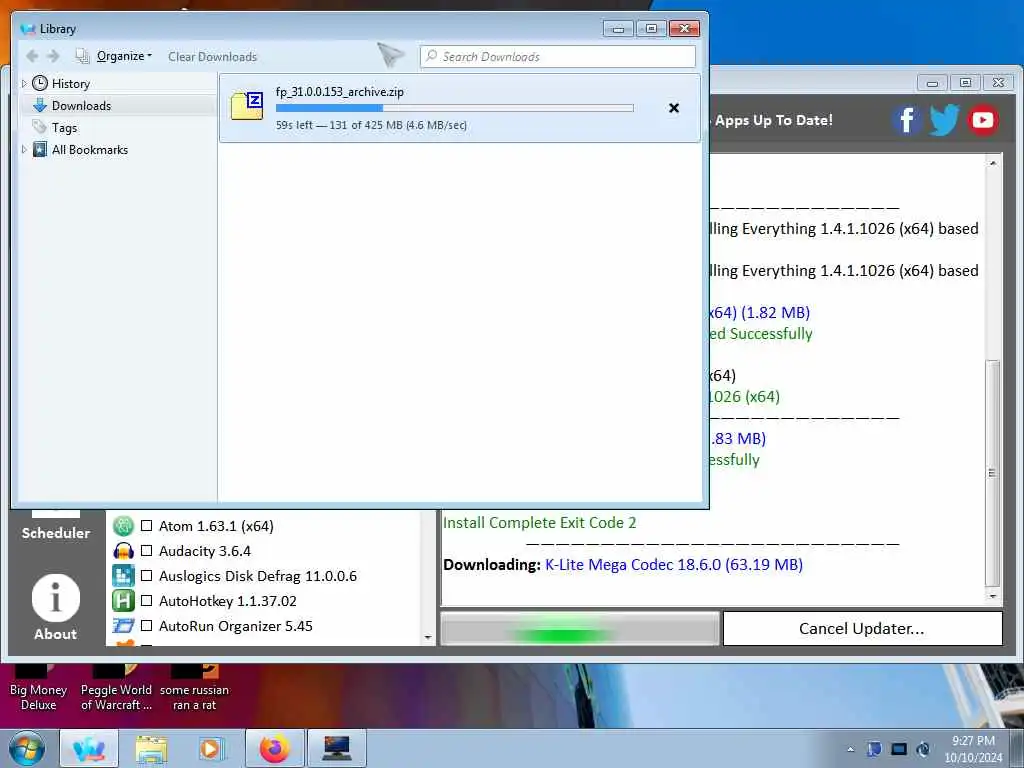Click the computer monitor taskbar icon
This screenshot has height=768, width=1024.
point(336,748)
